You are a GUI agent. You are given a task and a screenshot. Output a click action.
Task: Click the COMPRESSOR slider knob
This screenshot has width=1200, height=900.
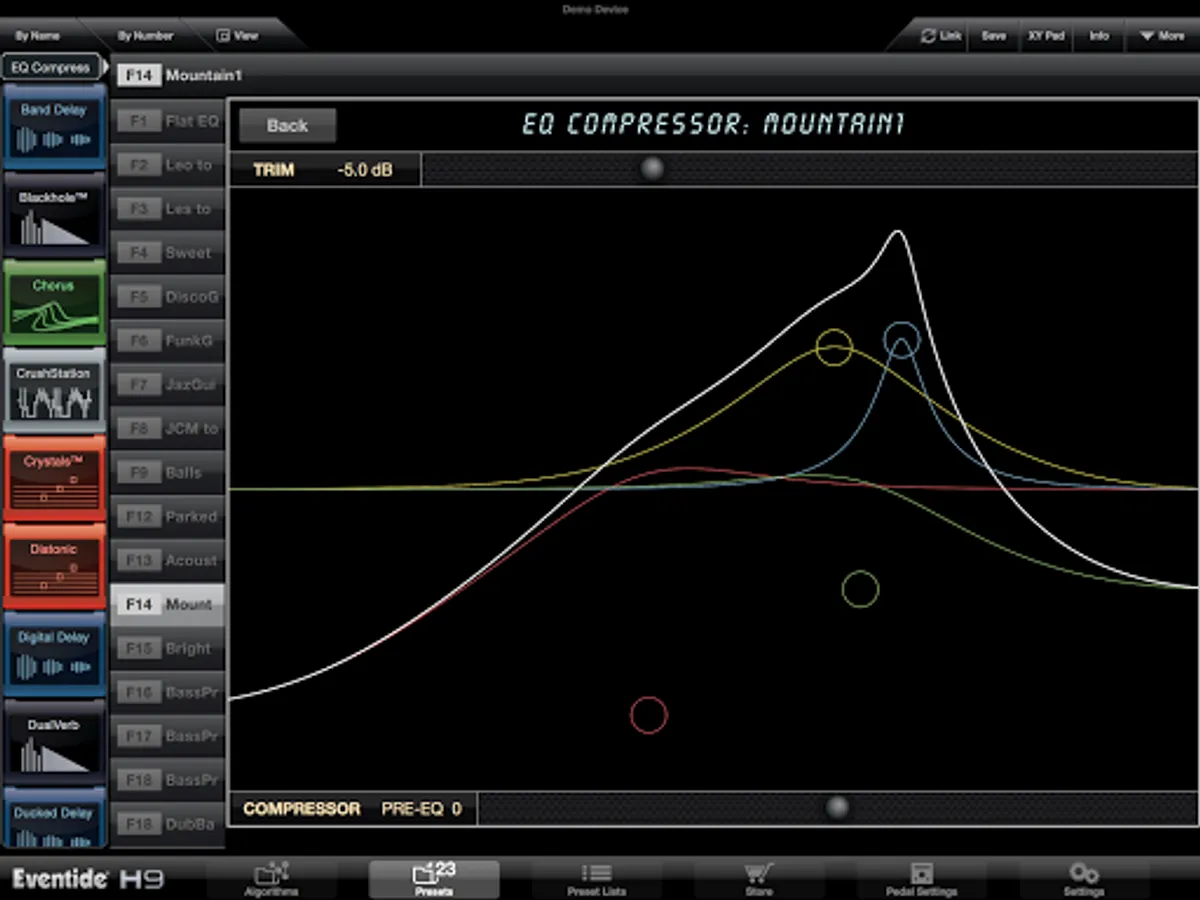click(838, 807)
